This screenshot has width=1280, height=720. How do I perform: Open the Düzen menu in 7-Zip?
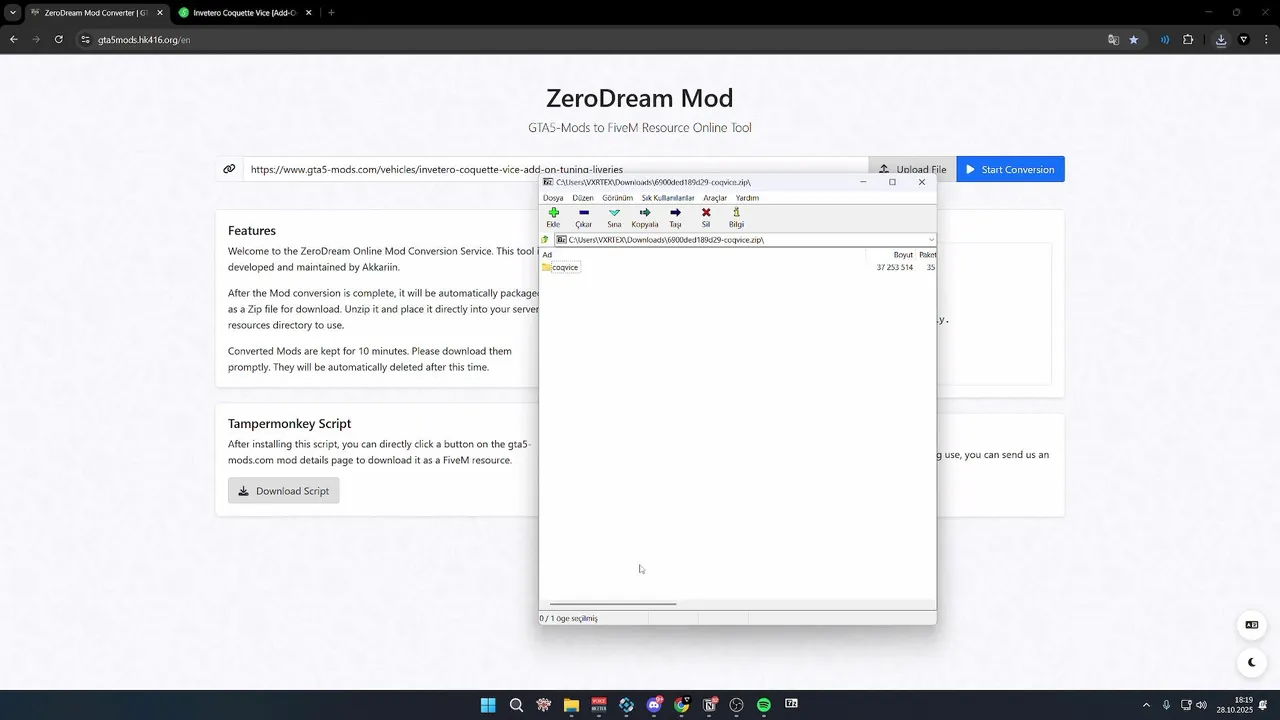click(x=583, y=198)
